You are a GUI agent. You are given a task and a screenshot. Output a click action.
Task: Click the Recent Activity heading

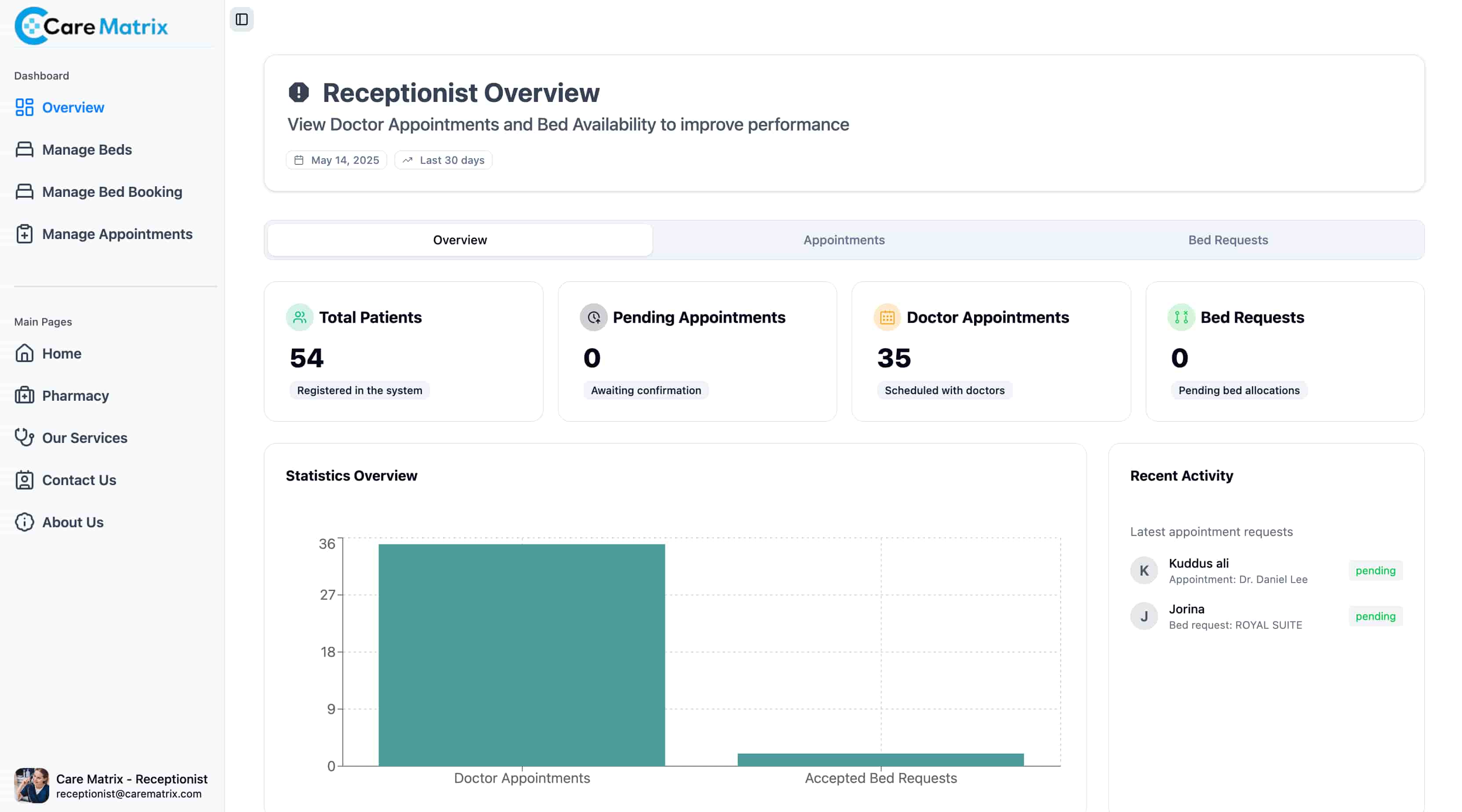coord(1182,475)
